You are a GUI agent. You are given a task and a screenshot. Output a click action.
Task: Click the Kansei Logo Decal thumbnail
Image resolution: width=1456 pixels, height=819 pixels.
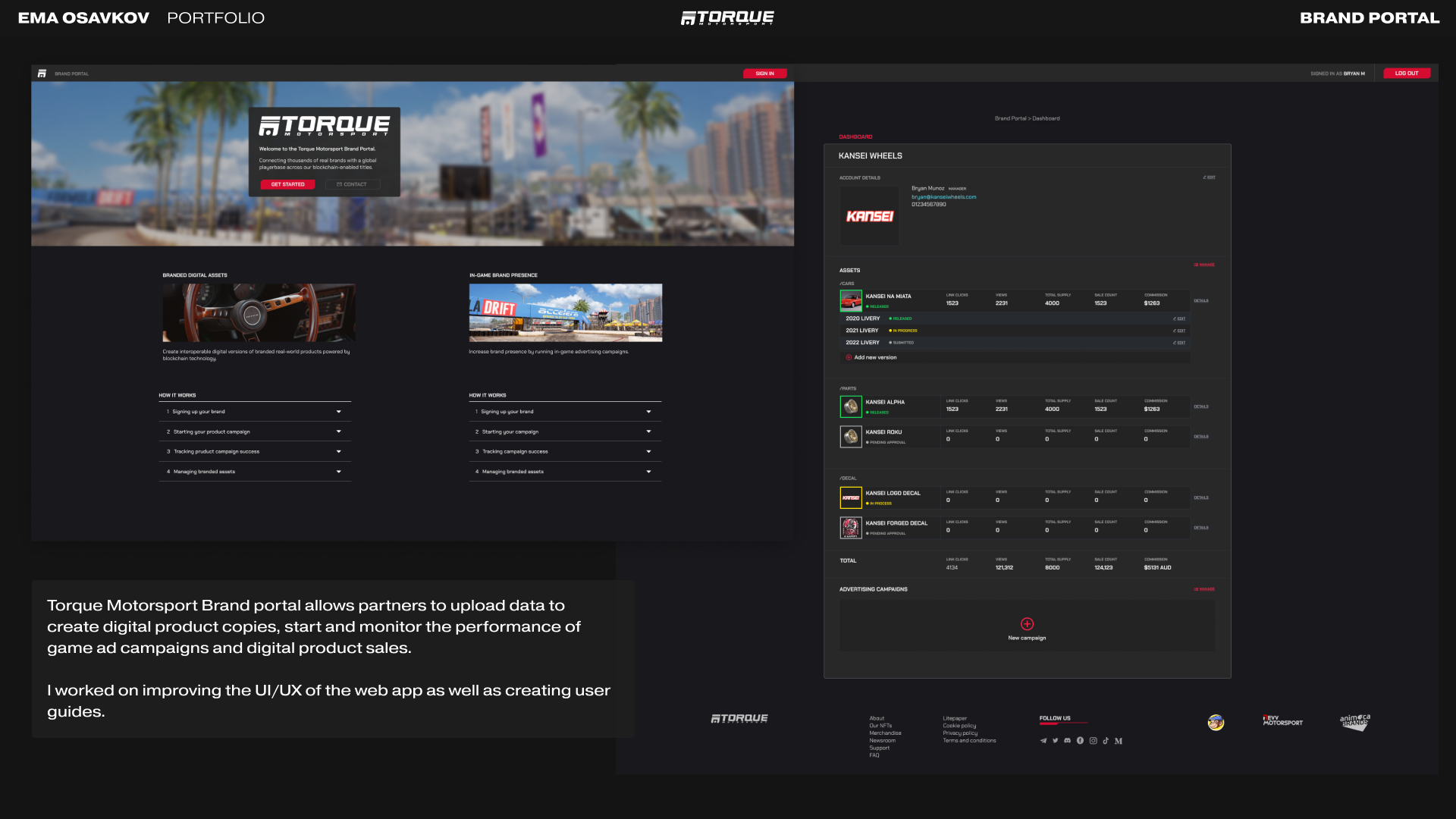tap(851, 497)
